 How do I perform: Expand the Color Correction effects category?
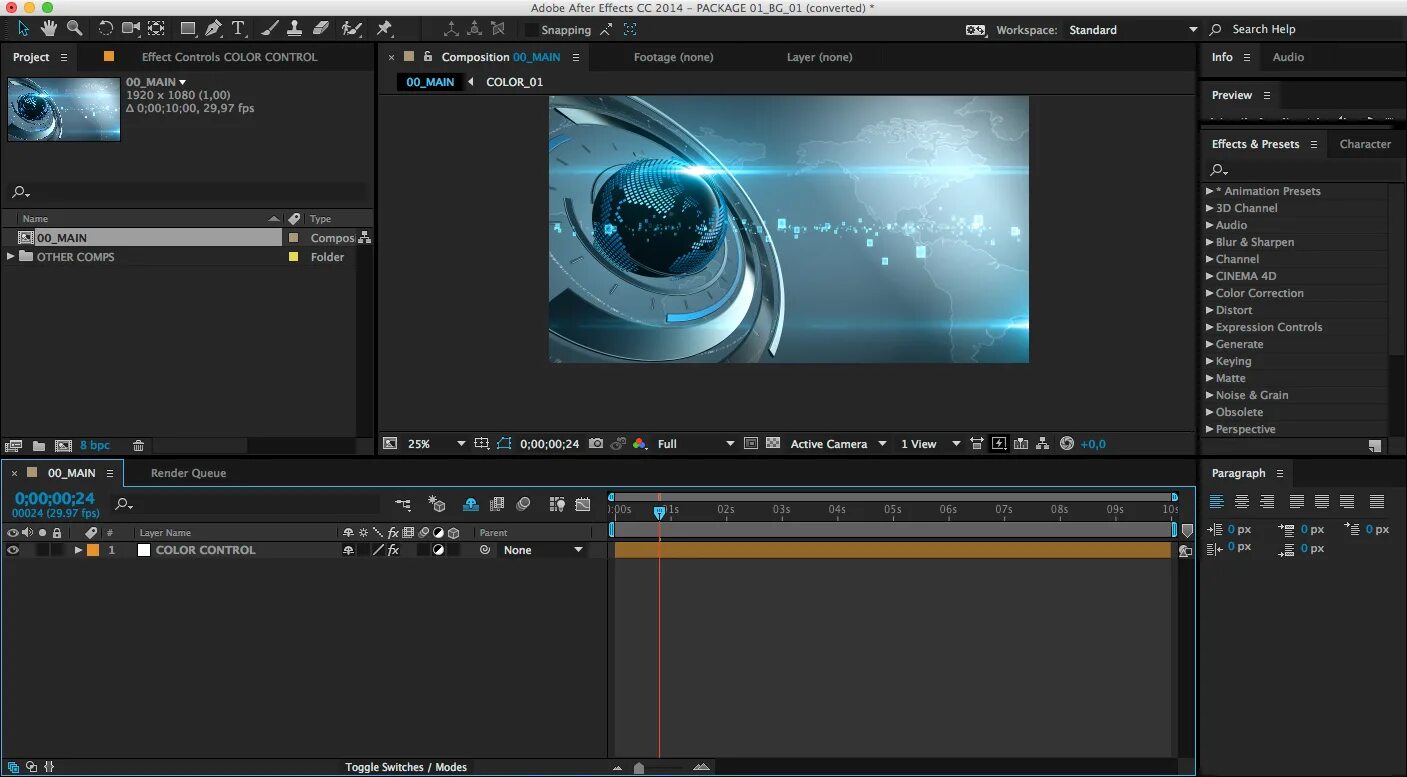(x=1210, y=293)
